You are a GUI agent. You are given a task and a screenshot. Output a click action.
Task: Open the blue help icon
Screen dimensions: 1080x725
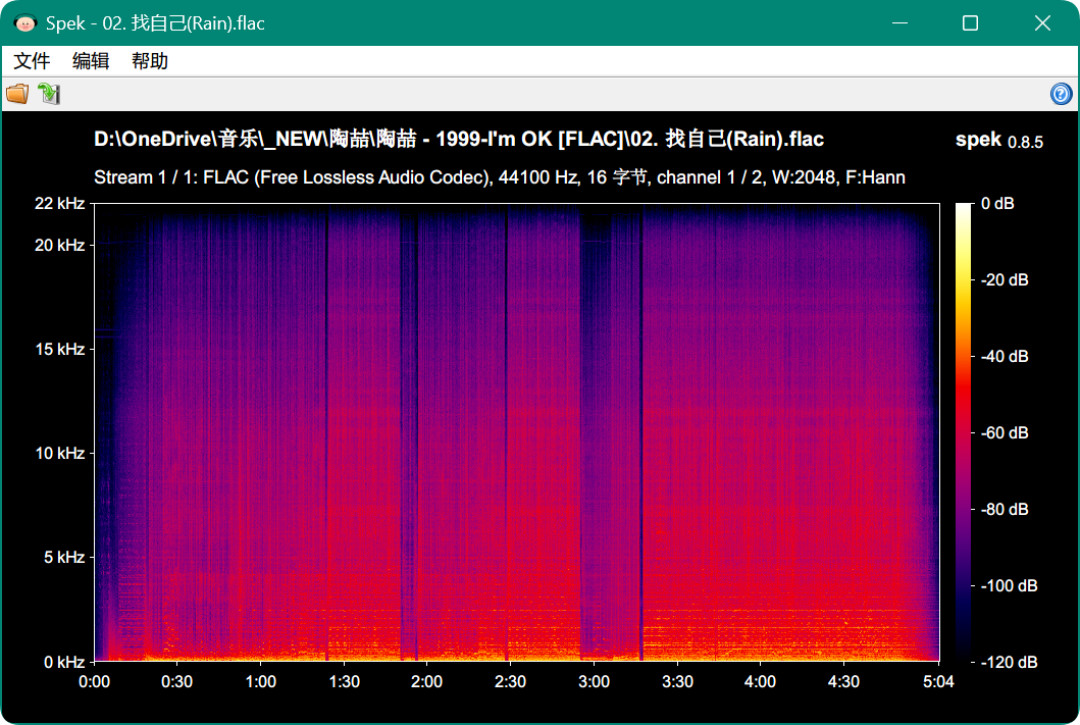click(x=1061, y=93)
